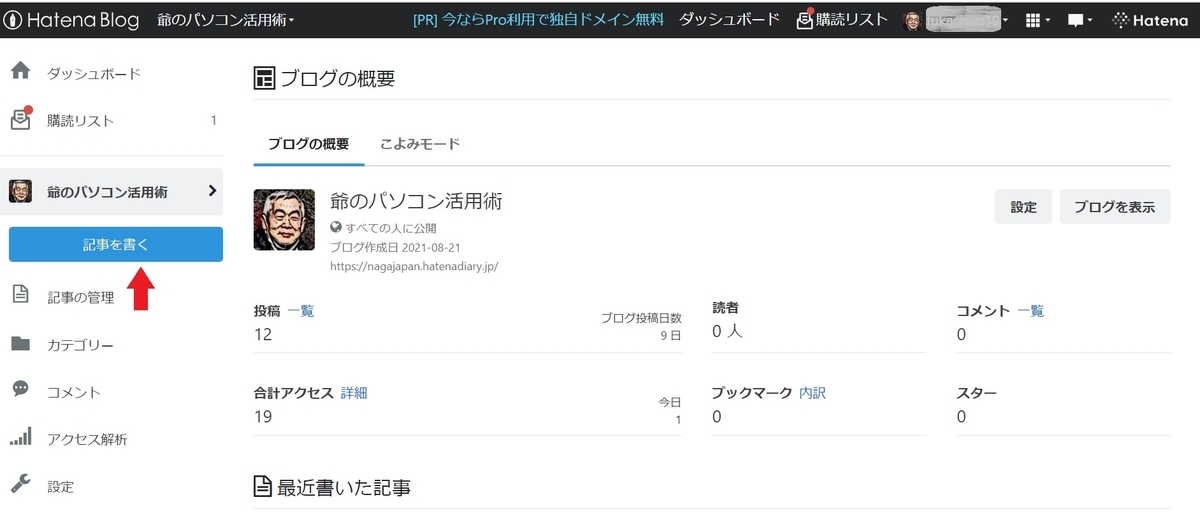
Task: Click the 最近書いた記事 document icon
Action: 263,488
